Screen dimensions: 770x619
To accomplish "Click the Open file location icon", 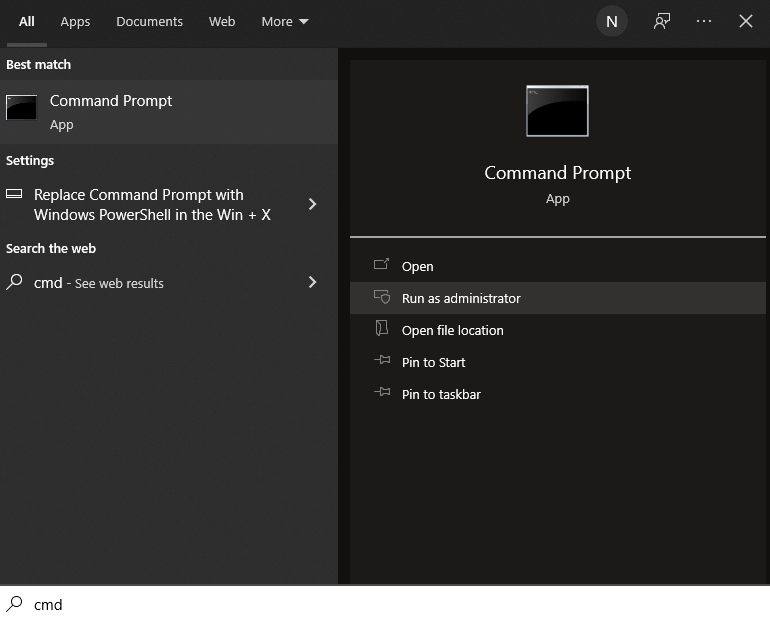I will 381,330.
